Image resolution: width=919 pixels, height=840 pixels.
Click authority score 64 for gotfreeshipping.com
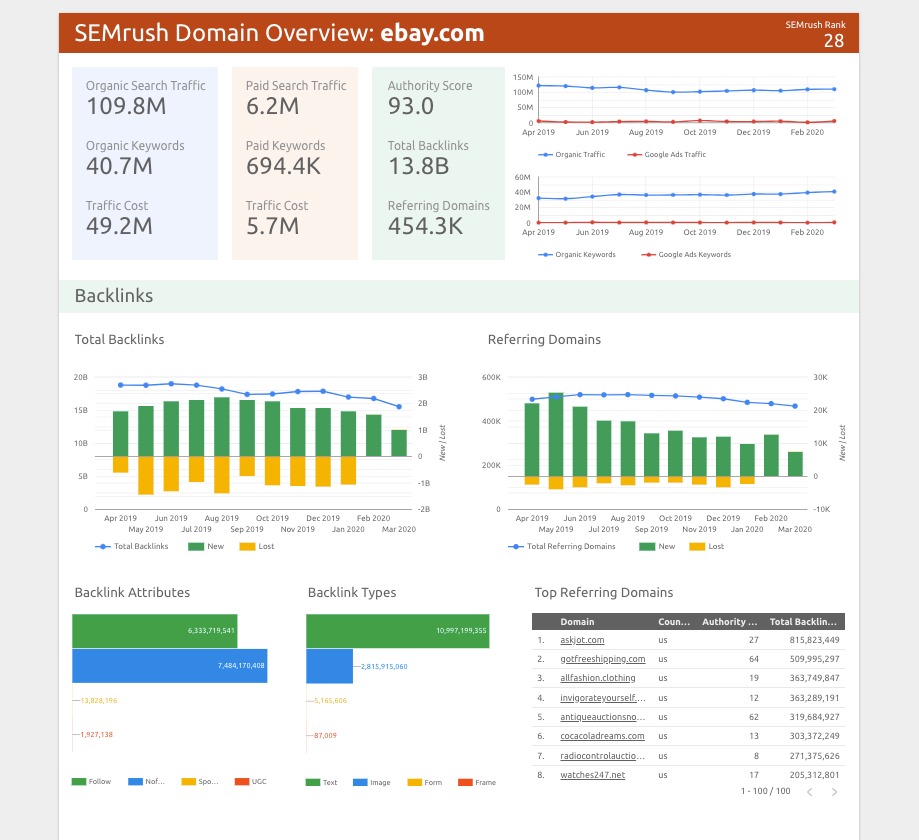[x=754, y=659]
